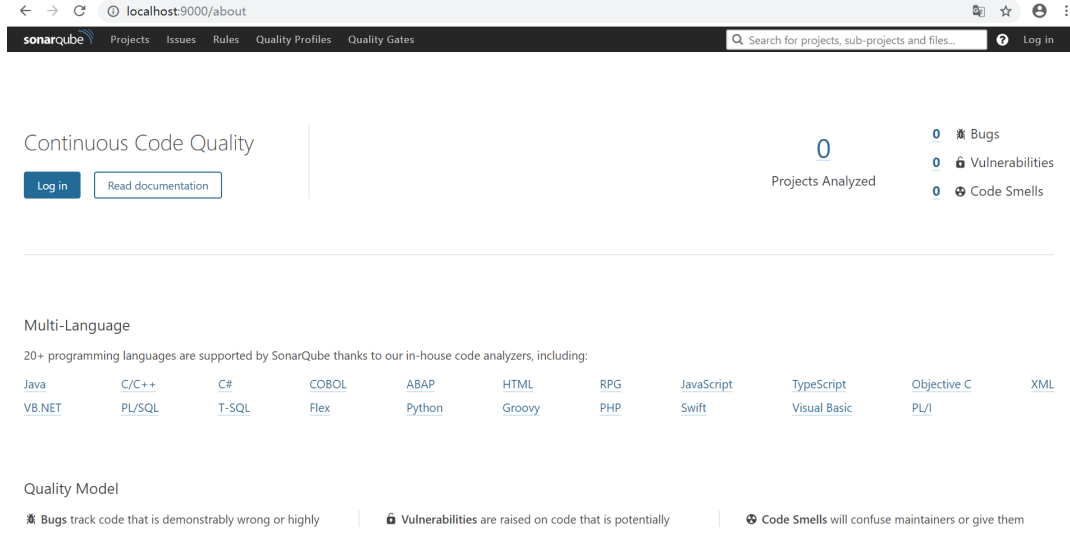The image size is (1070, 541).
Task: Open the help question mark icon
Action: [x=1002, y=40]
